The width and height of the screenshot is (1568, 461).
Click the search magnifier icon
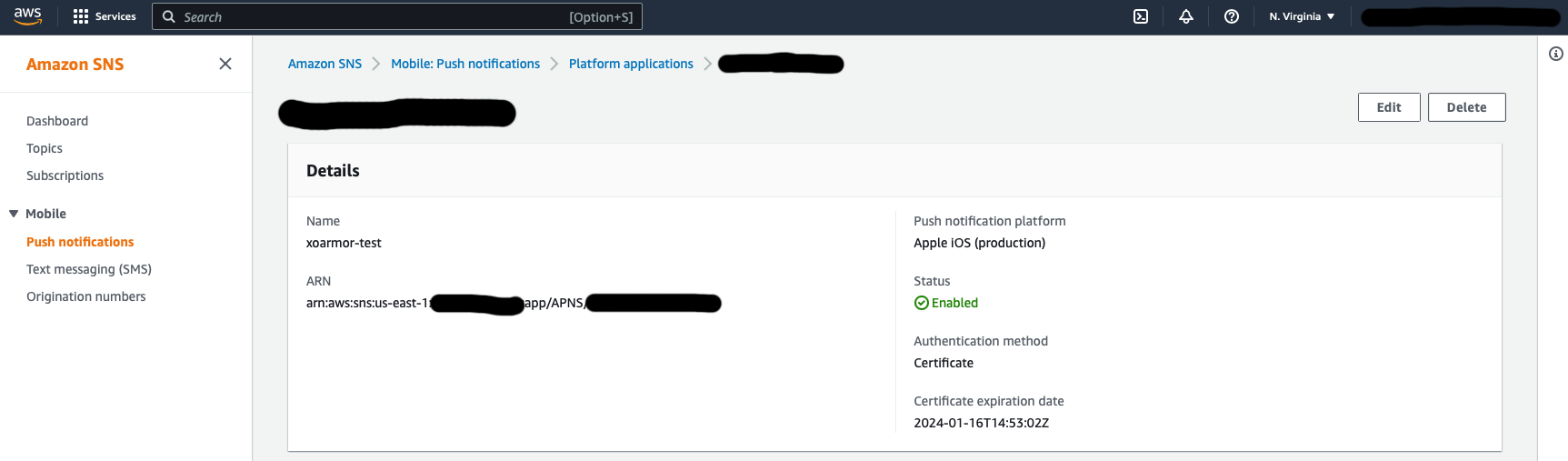point(169,16)
